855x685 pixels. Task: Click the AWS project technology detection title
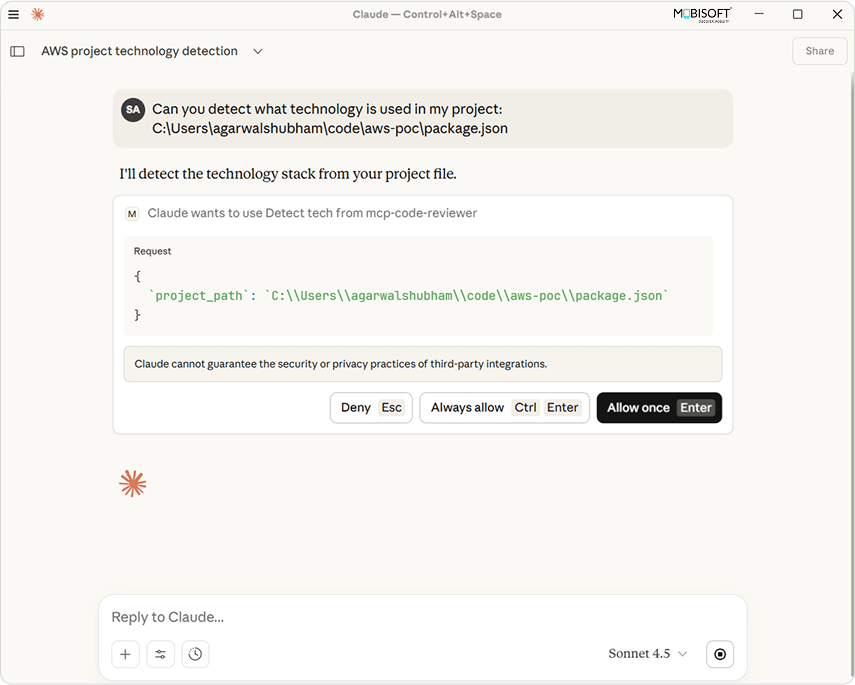[139, 51]
